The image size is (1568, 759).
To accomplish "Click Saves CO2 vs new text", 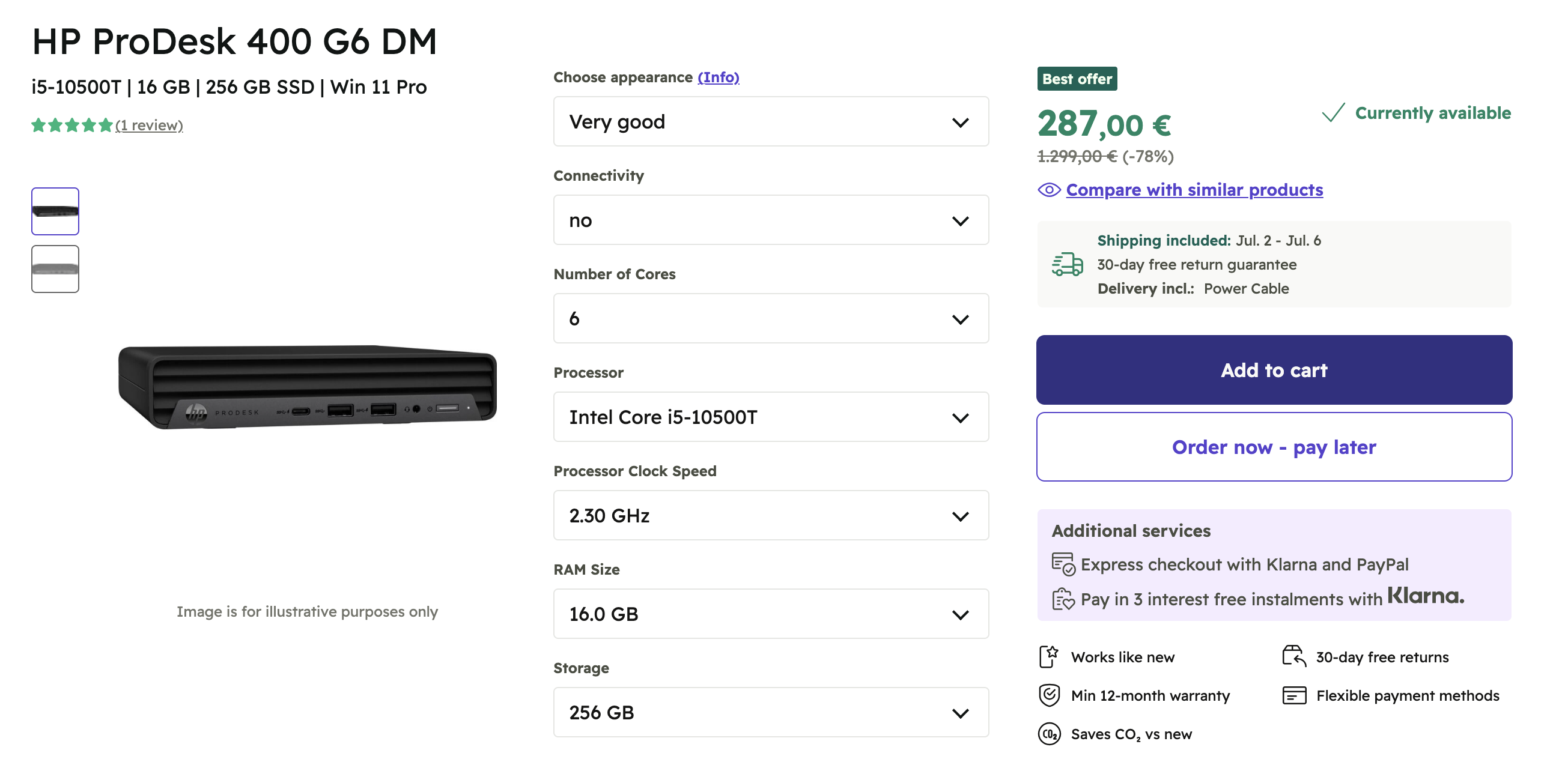I will 1132,734.
